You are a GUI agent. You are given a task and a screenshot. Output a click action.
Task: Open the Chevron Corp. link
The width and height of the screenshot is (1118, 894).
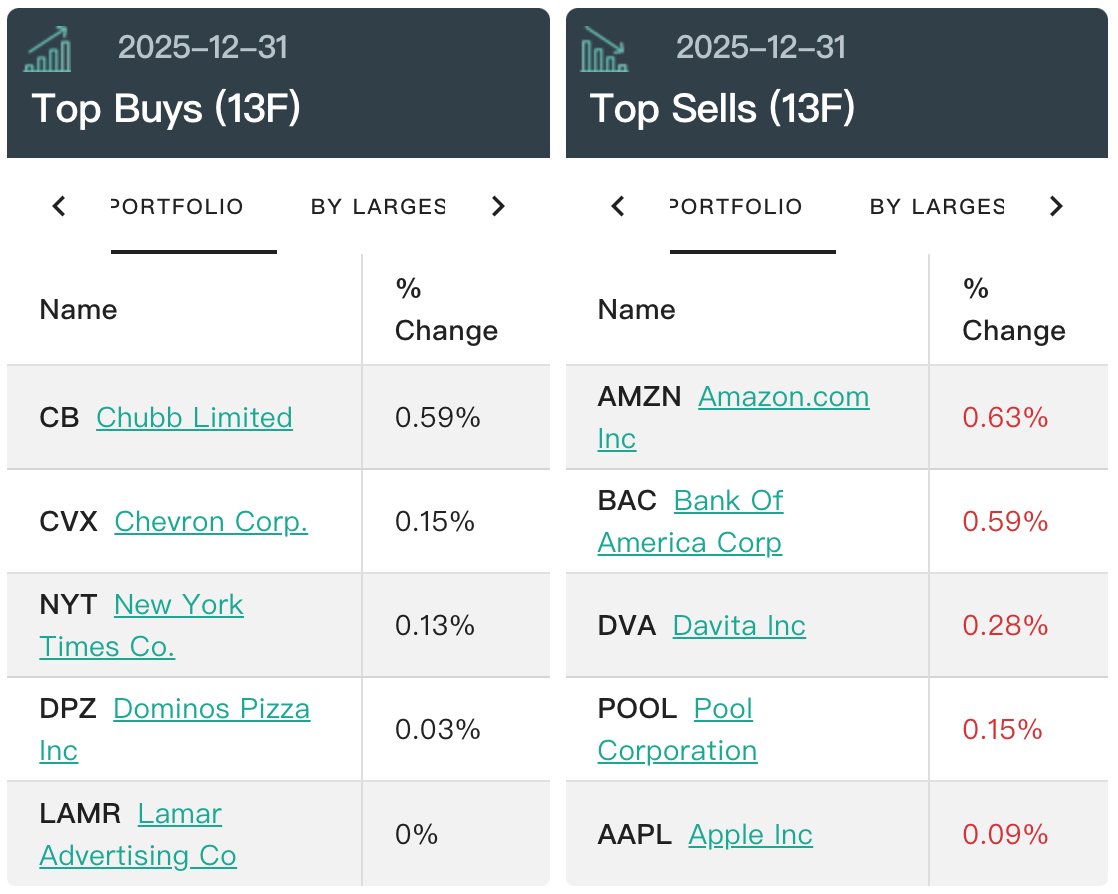[x=211, y=521]
